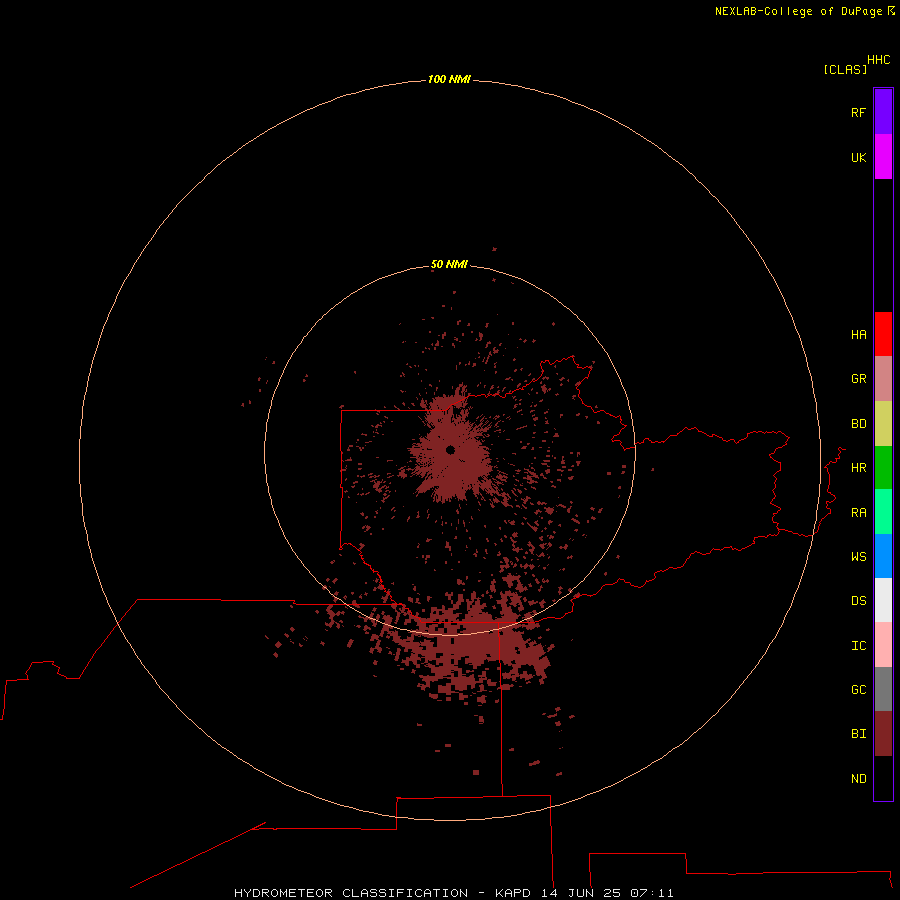Select the BD yellow legend swatch

click(883, 424)
